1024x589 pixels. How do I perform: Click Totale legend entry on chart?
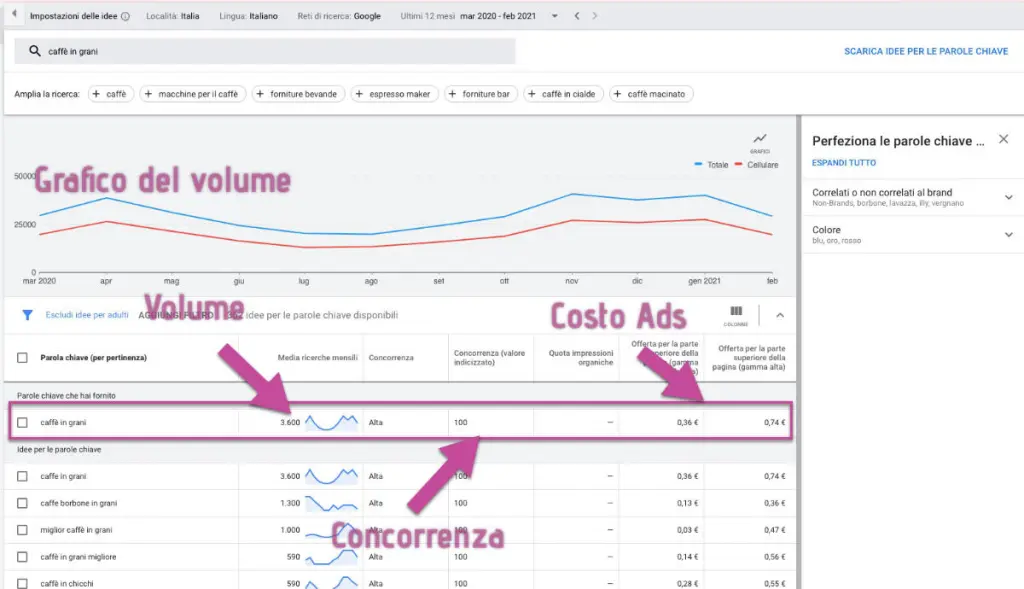pyautogui.click(x=711, y=165)
